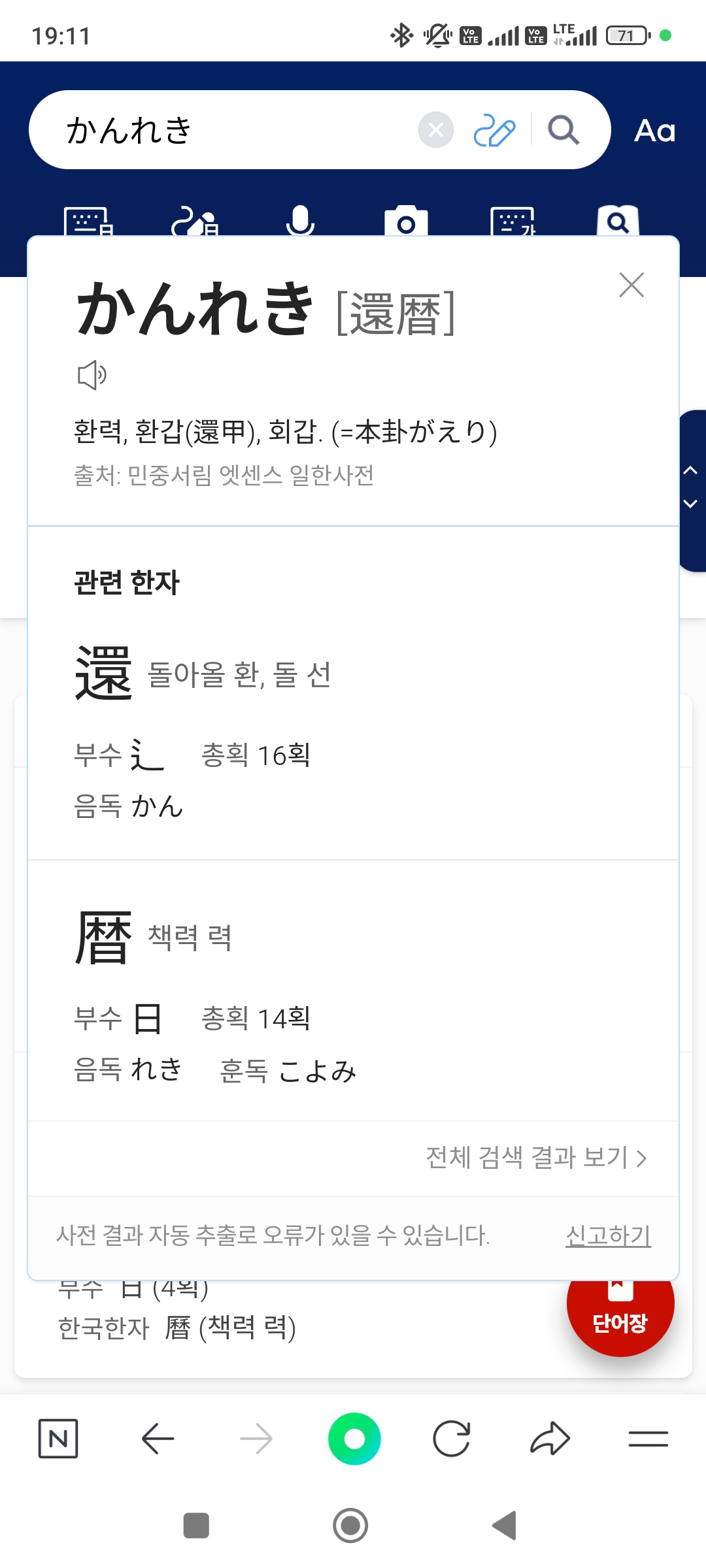Change font size with Aa button

click(654, 131)
